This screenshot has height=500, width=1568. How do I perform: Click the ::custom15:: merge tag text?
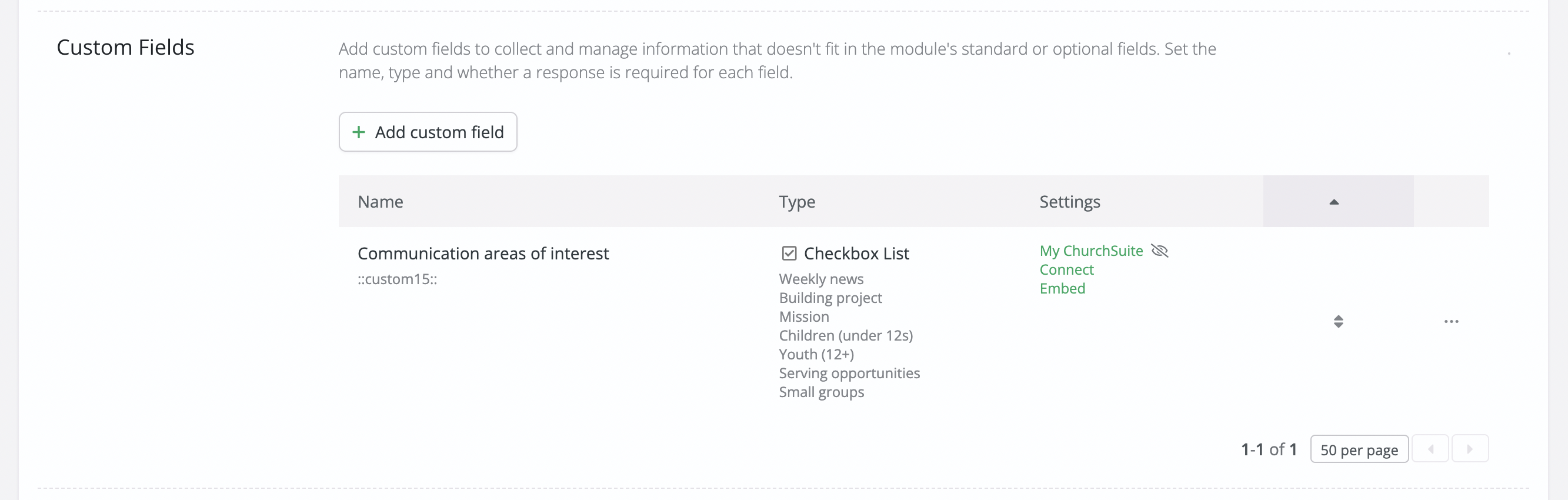(x=397, y=279)
